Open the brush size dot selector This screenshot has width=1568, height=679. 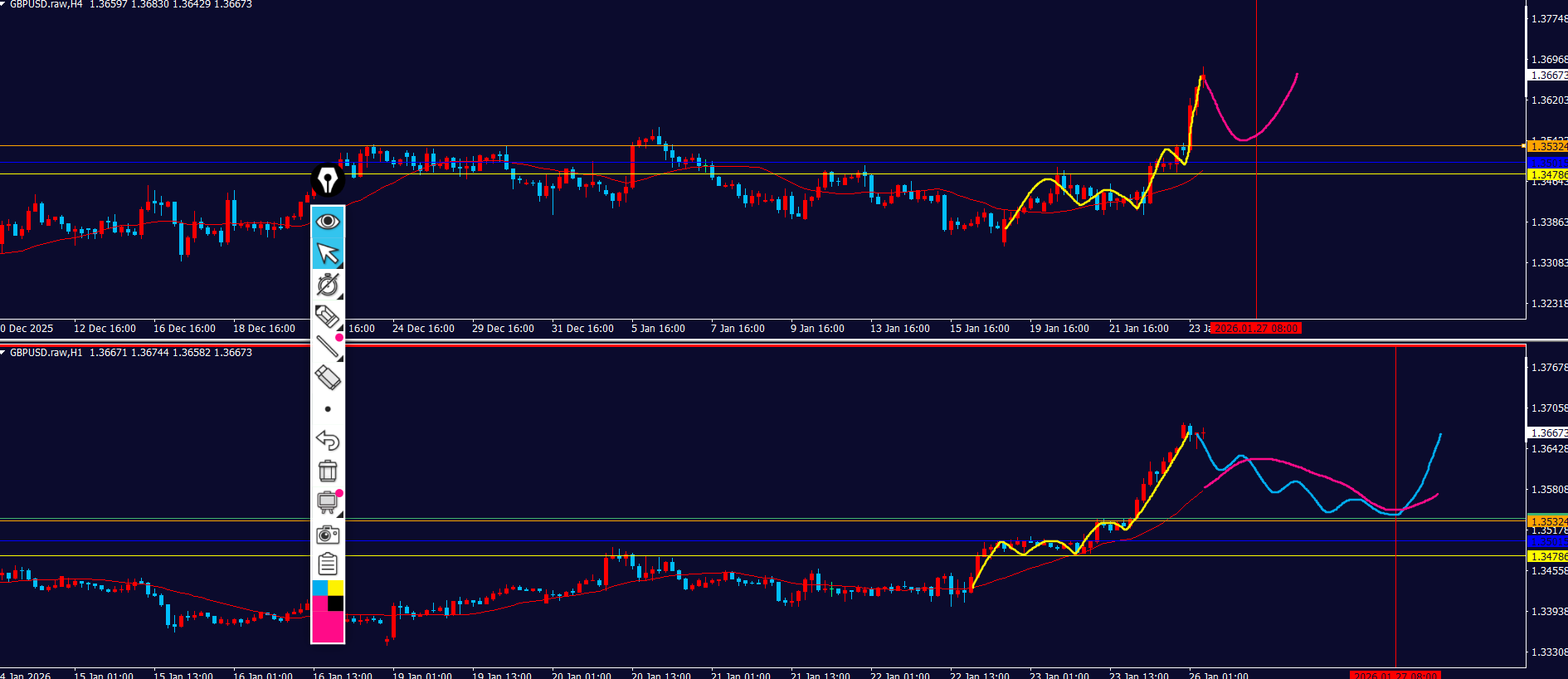pos(328,409)
